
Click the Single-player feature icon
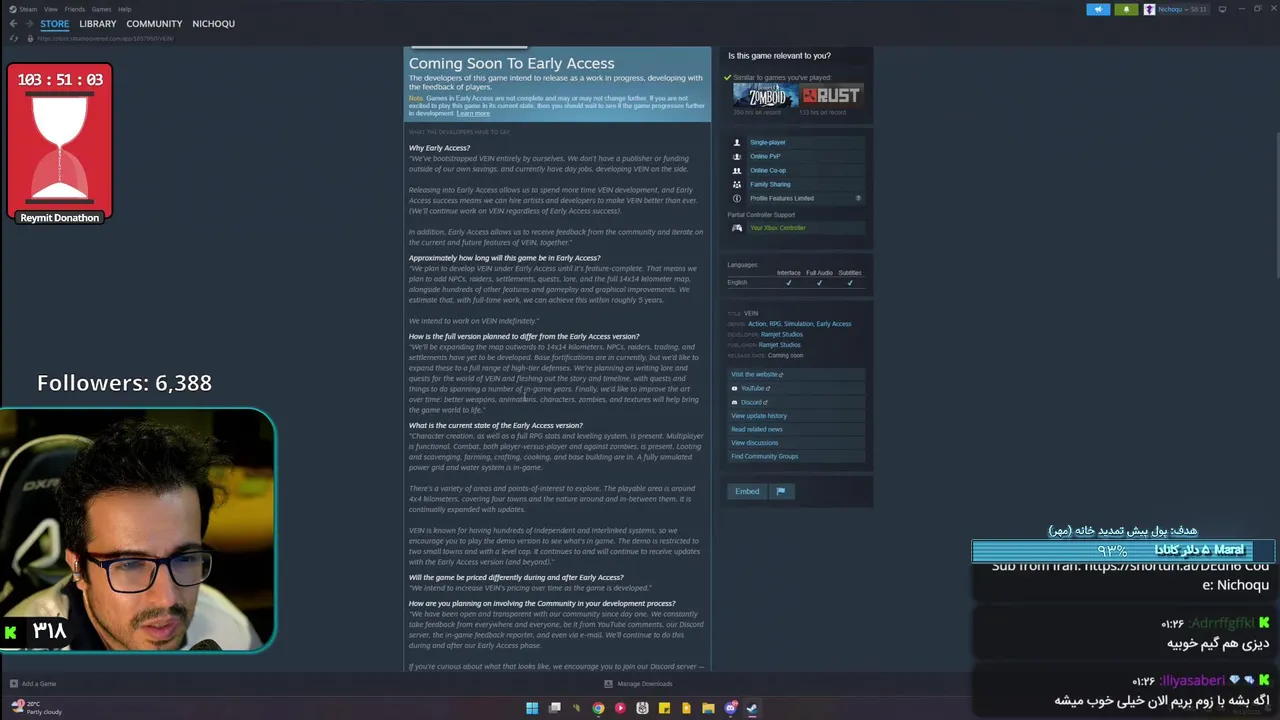coord(737,142)
